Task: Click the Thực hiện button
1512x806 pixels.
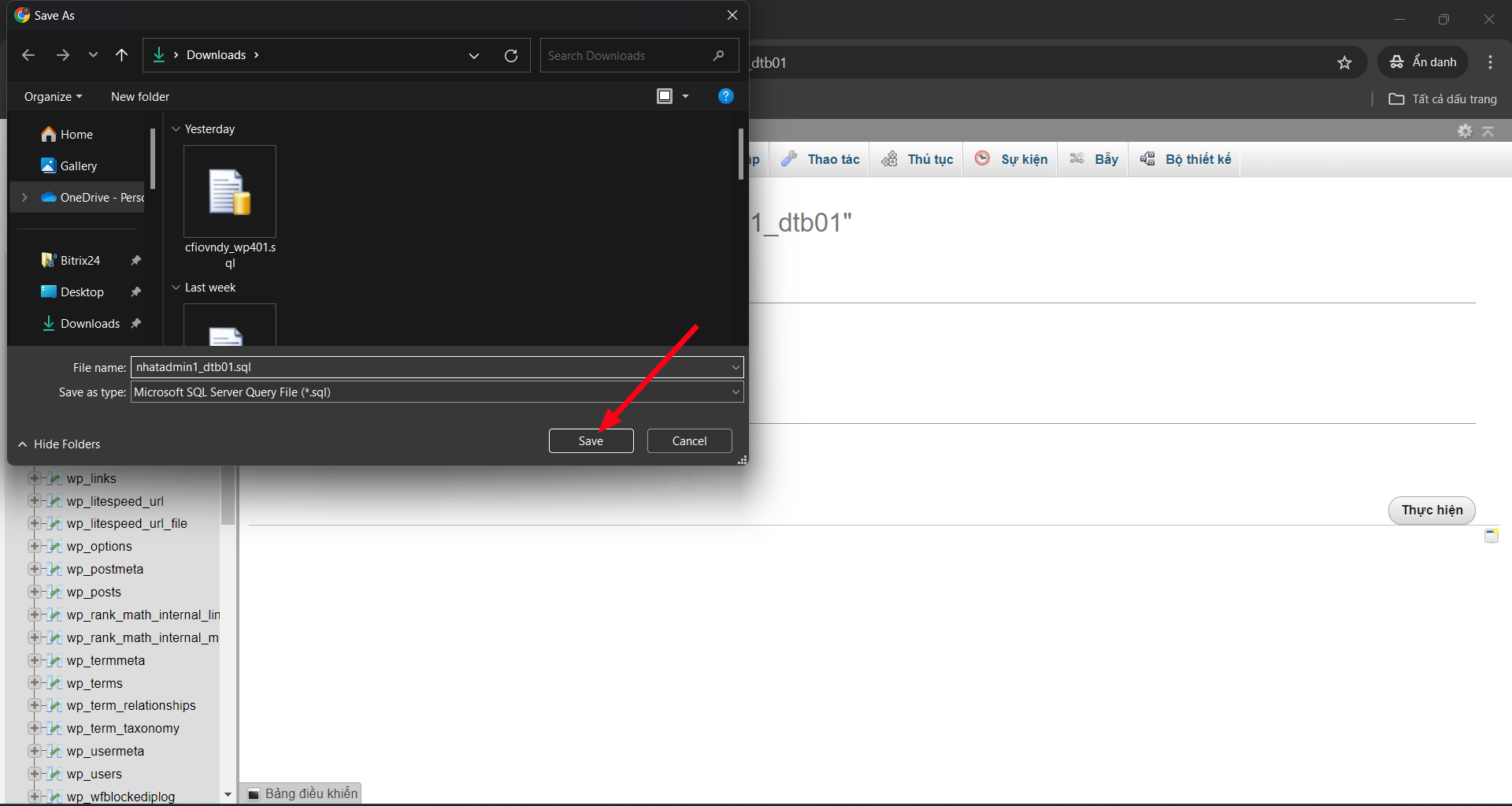Action: tap(1432, 510)
